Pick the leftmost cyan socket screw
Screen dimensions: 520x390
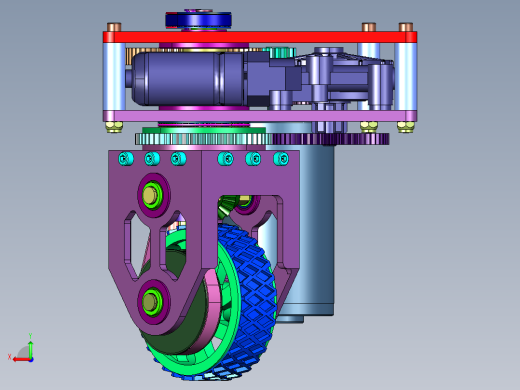[x=126, y=158]
